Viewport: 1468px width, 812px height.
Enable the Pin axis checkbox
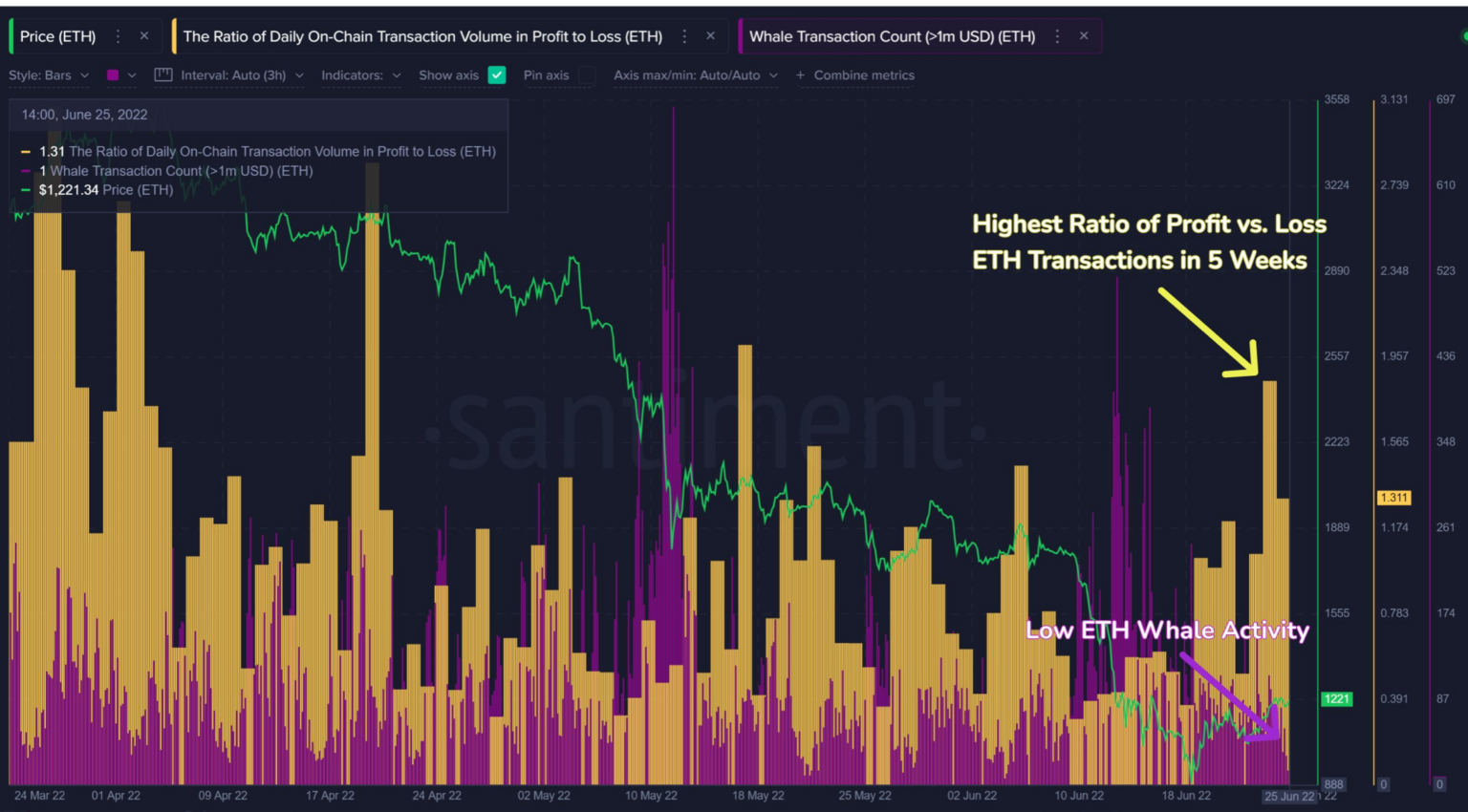coord(587,75)
